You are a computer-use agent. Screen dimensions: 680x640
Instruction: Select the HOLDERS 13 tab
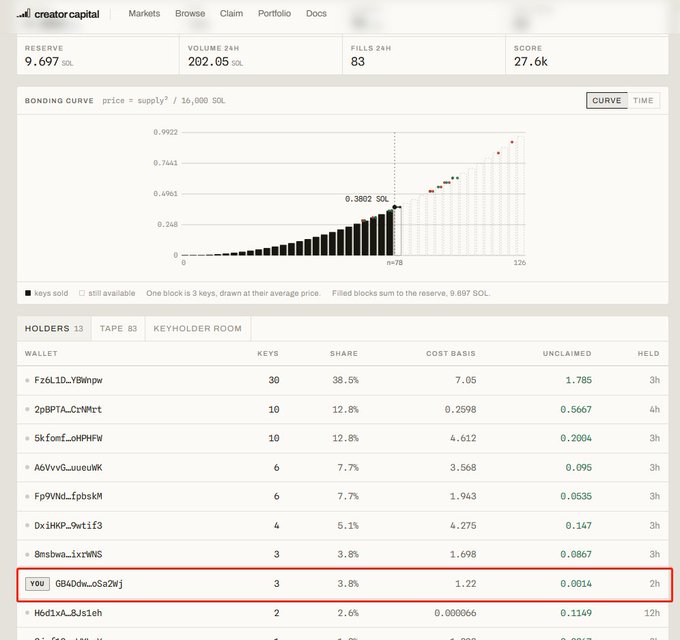click(54, 329)
